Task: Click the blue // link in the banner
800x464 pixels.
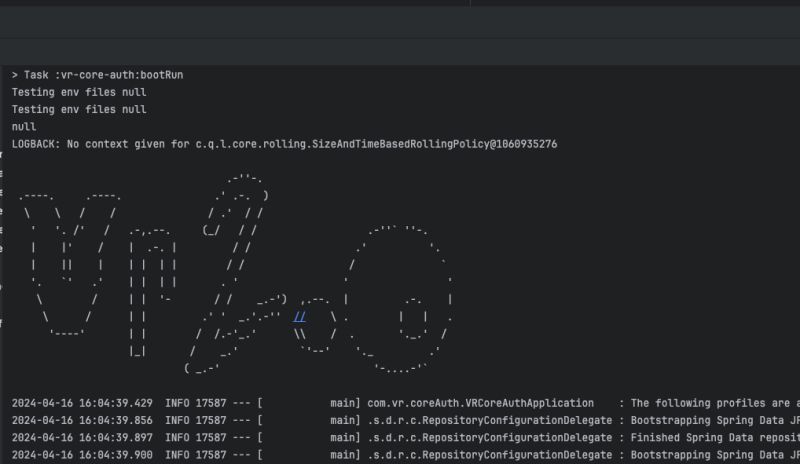Action: pyautogui.click(x=300, y=317)
